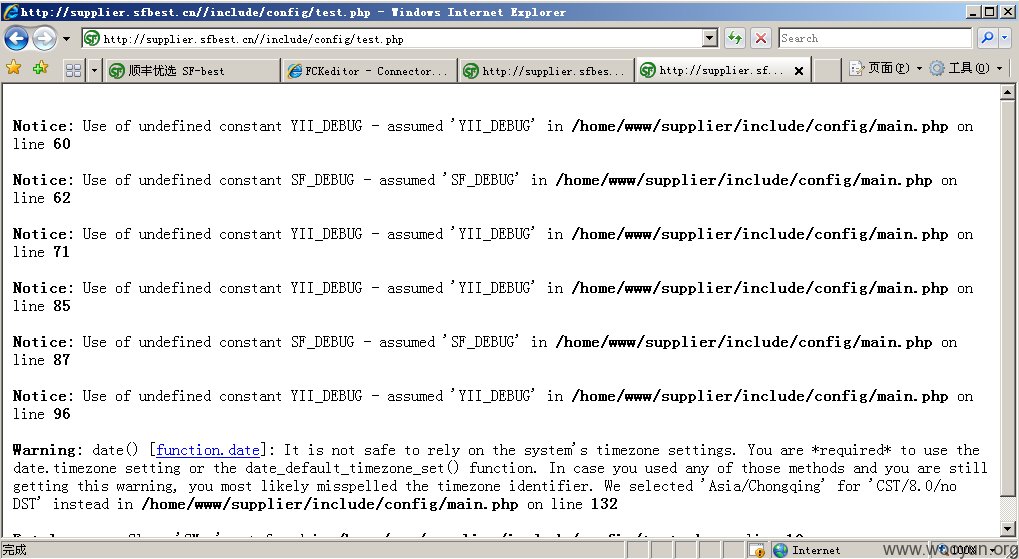The height and width of the screenshot is (559, 1019).
Task: Click the Internet zone globe in status bar
Action: point(780,550)
